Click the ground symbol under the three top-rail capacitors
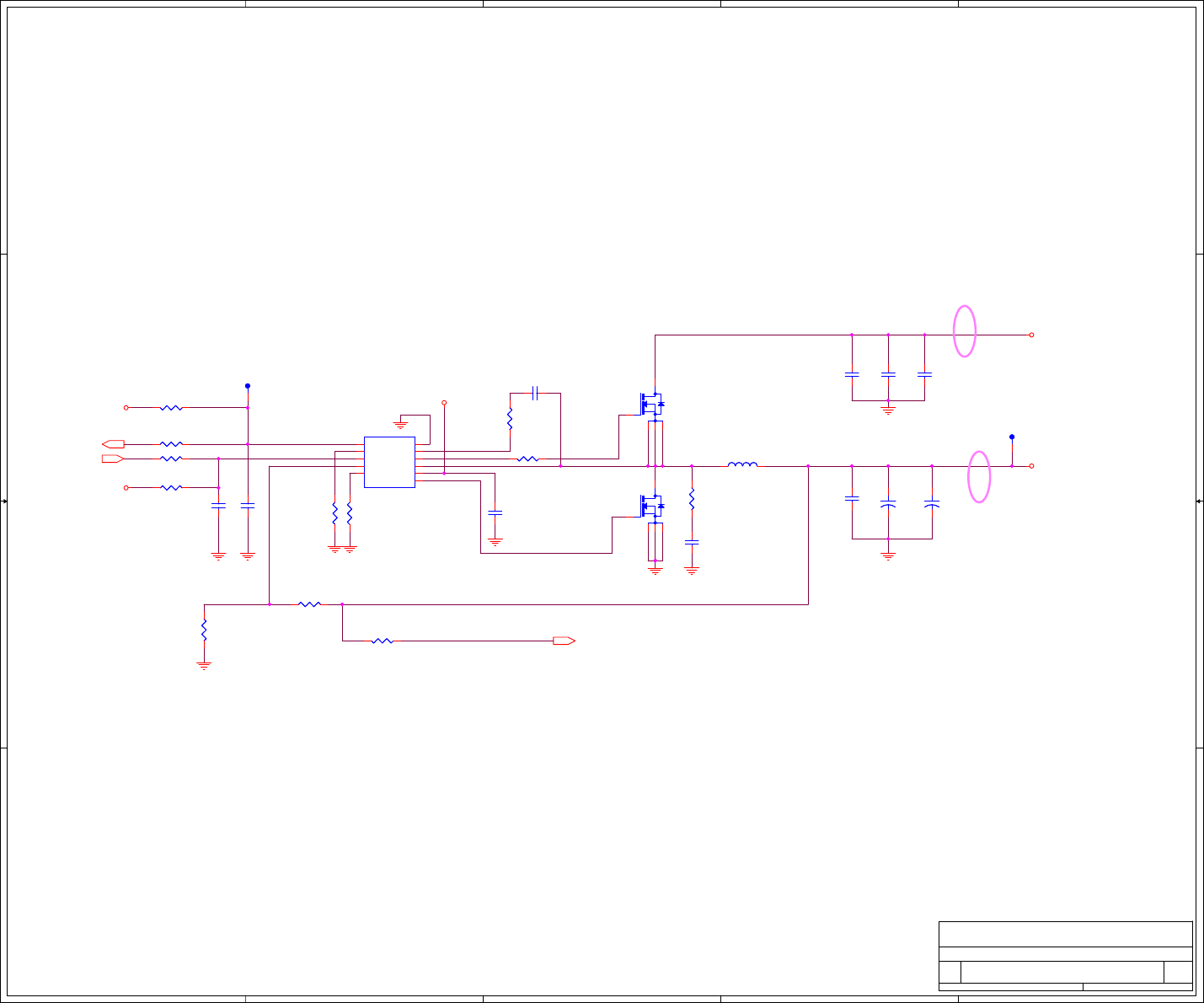The height and width of the screenshot is (1003, 1204). pos(888,410)
